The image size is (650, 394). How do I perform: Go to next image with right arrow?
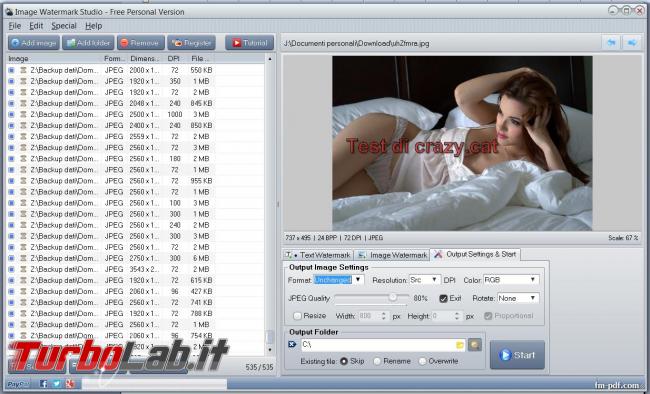[x=632, y=43]
